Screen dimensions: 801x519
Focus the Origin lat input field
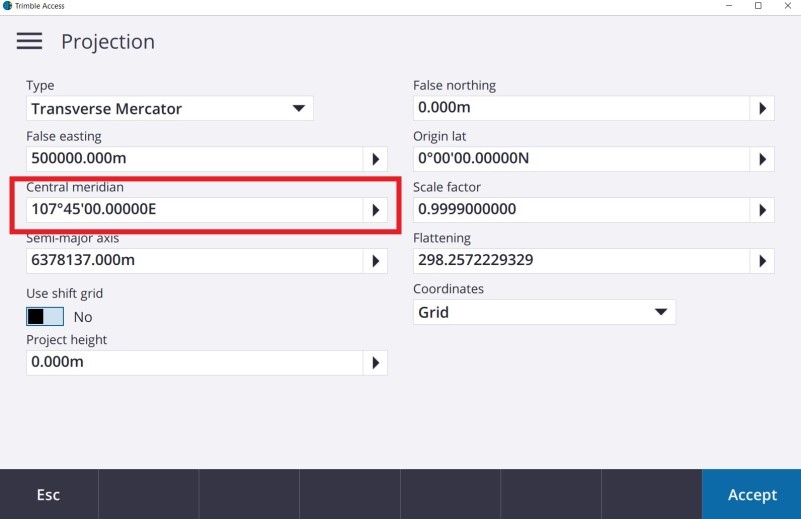[x=581, y=159]
